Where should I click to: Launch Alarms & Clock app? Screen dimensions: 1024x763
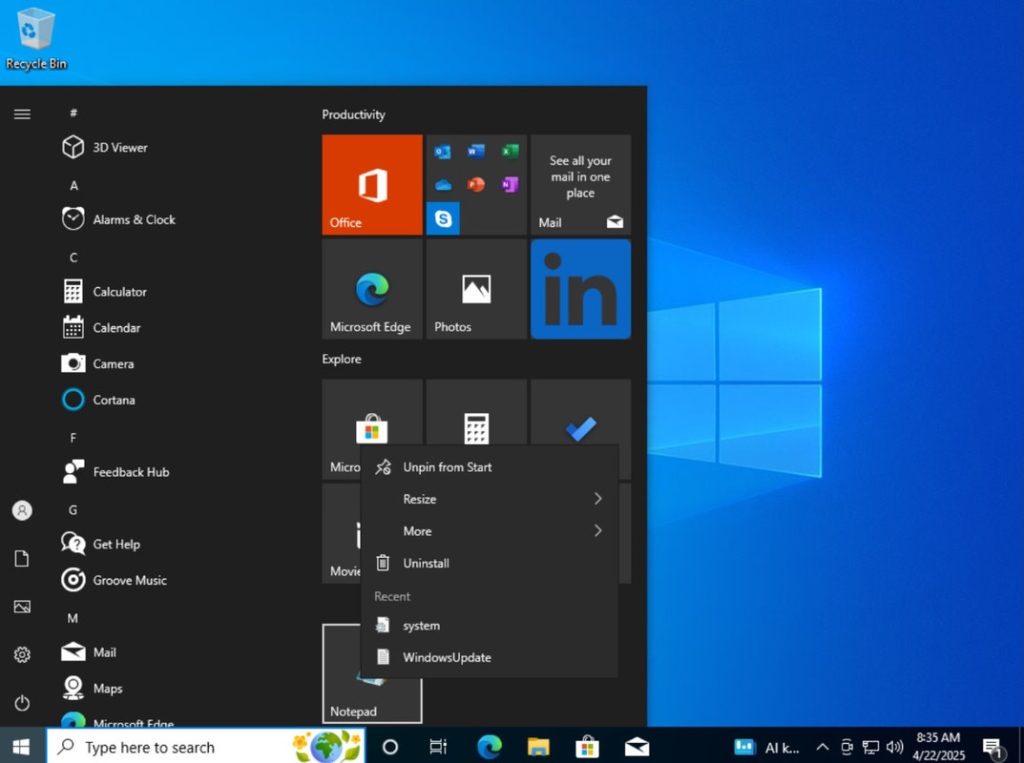134,219
